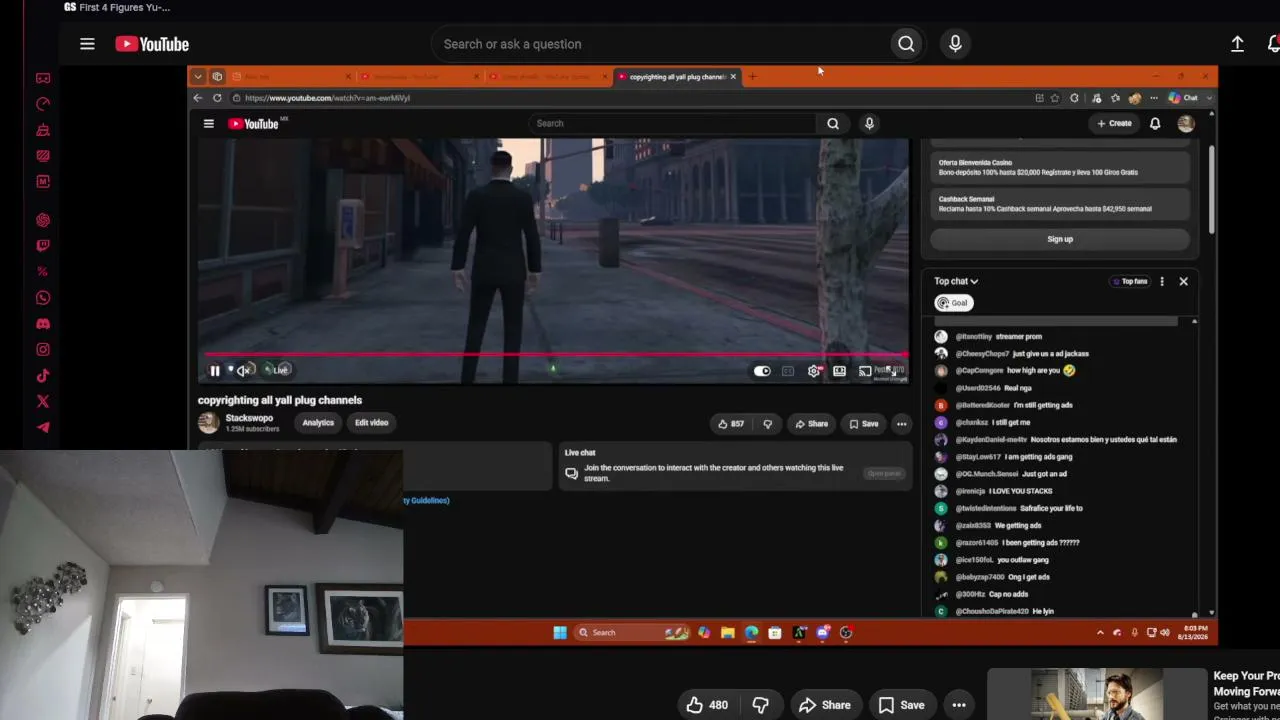Open Instagram from the left sidebar
This screenshot has height=720, width=1280.
tap(43, 350)
